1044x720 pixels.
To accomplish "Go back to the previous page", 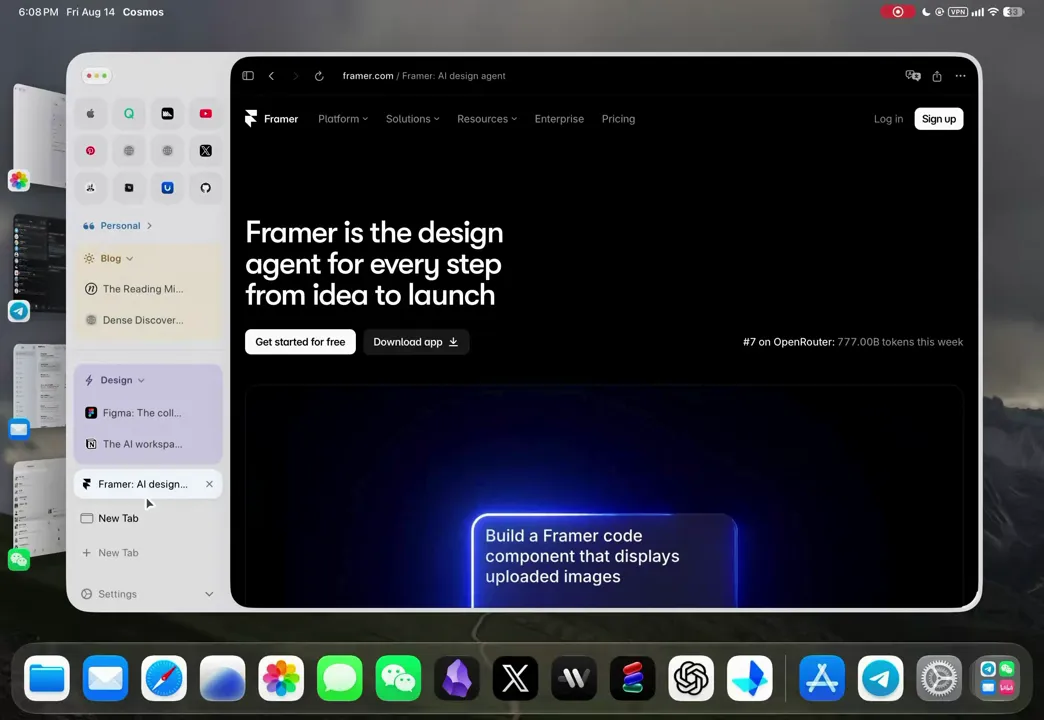I will (272, 76).
